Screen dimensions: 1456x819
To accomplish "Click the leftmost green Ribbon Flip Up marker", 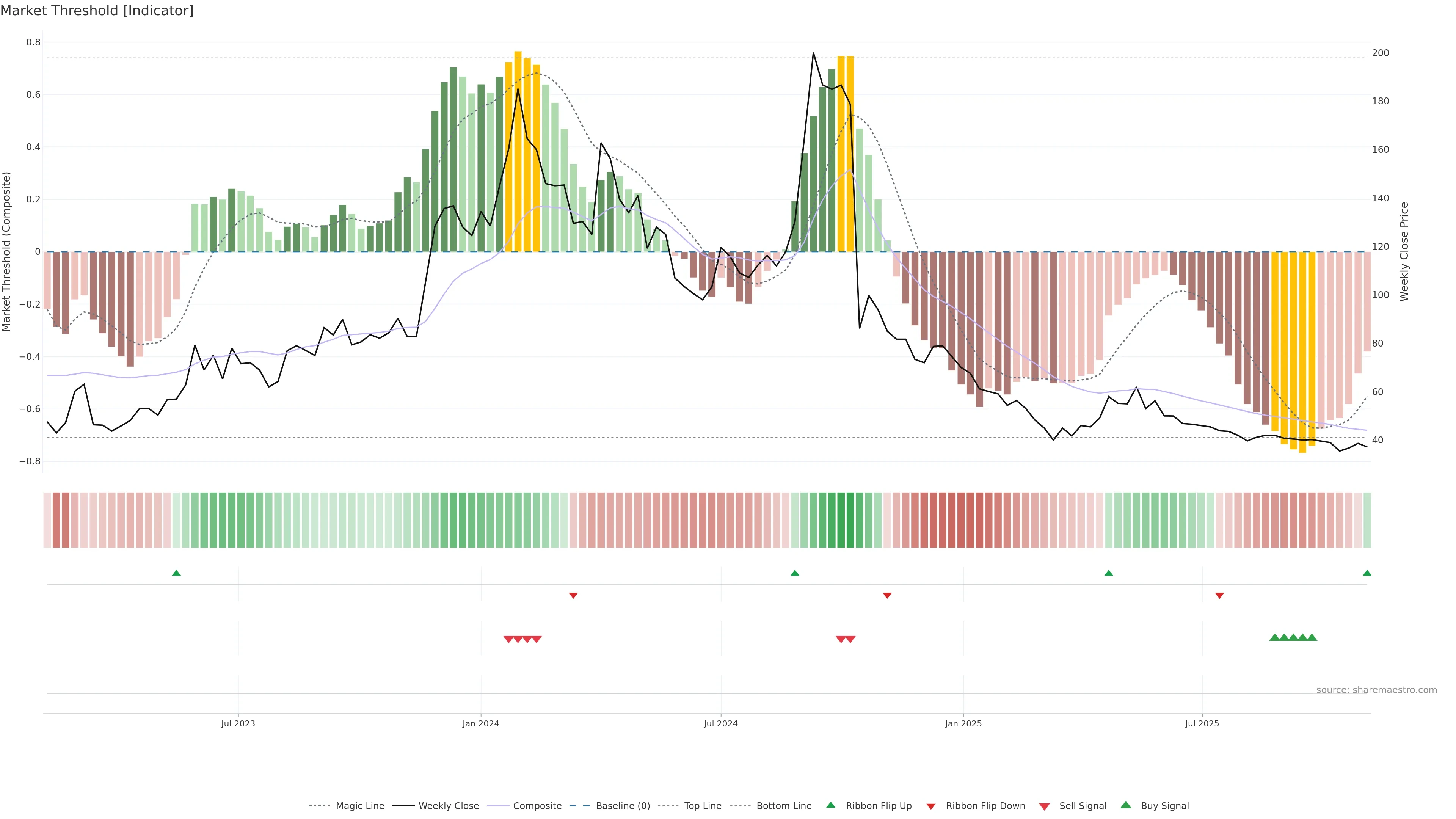I will (176, 573).
